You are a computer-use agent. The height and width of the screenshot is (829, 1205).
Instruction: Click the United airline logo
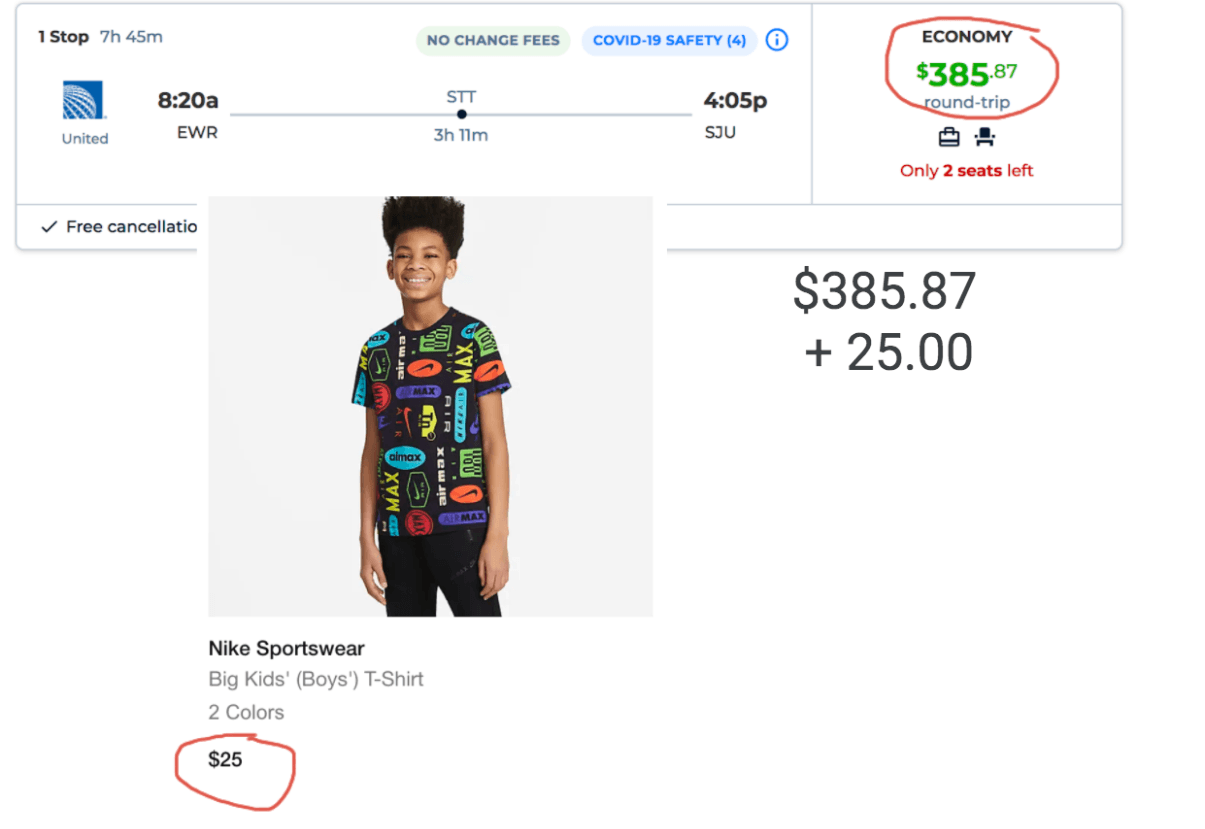84,101
